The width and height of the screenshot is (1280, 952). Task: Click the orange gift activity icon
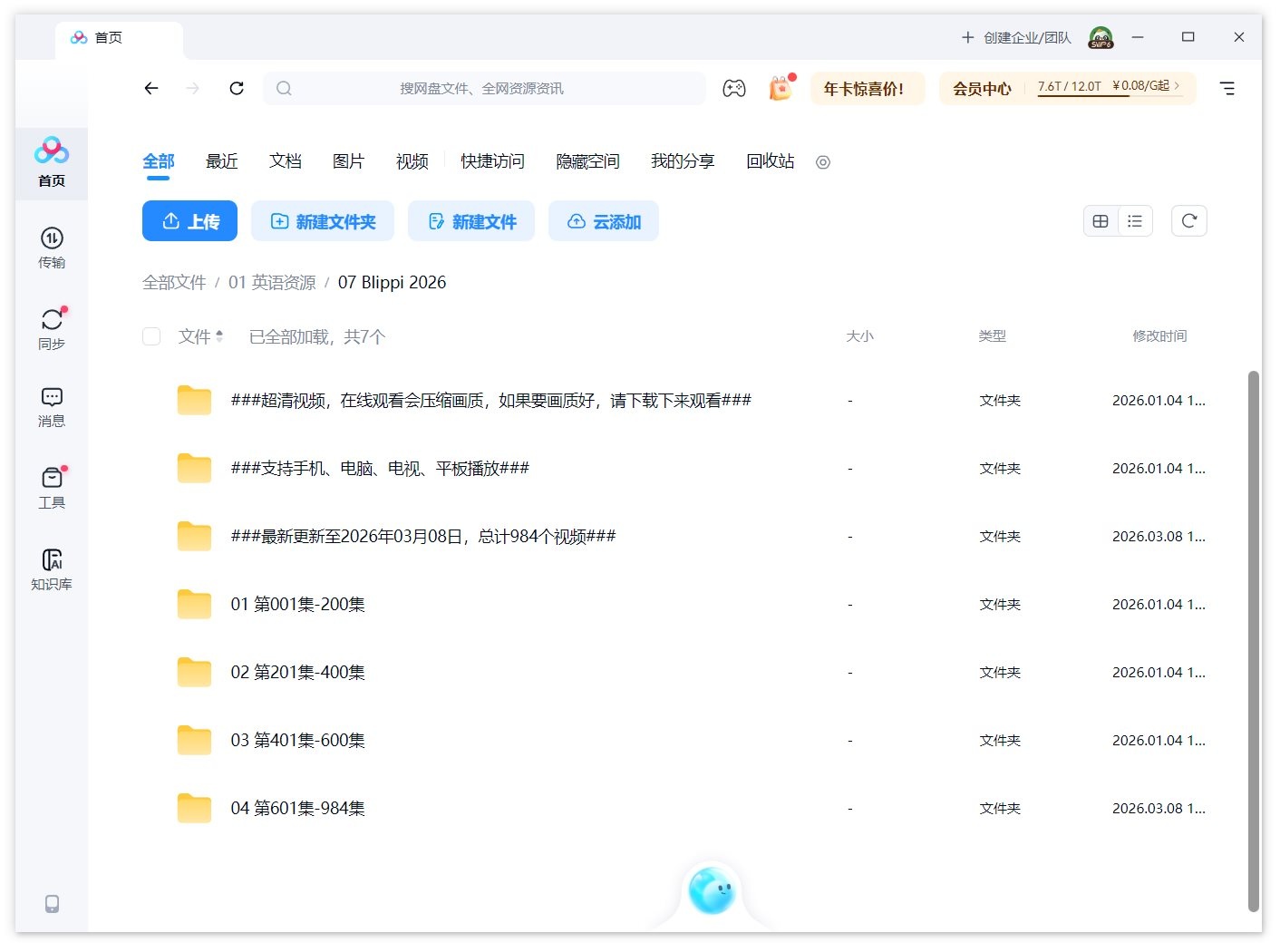780,88
